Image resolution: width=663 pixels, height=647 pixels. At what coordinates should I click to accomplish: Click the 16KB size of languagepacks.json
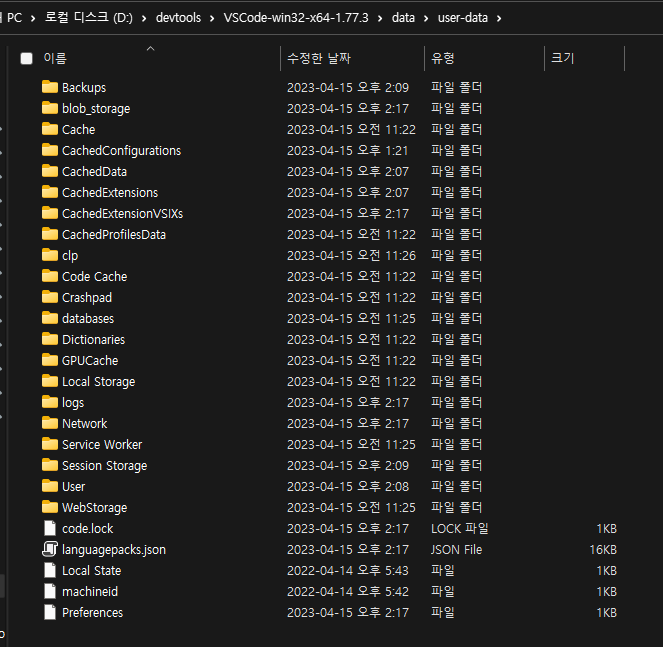click(x=603, y=550)
